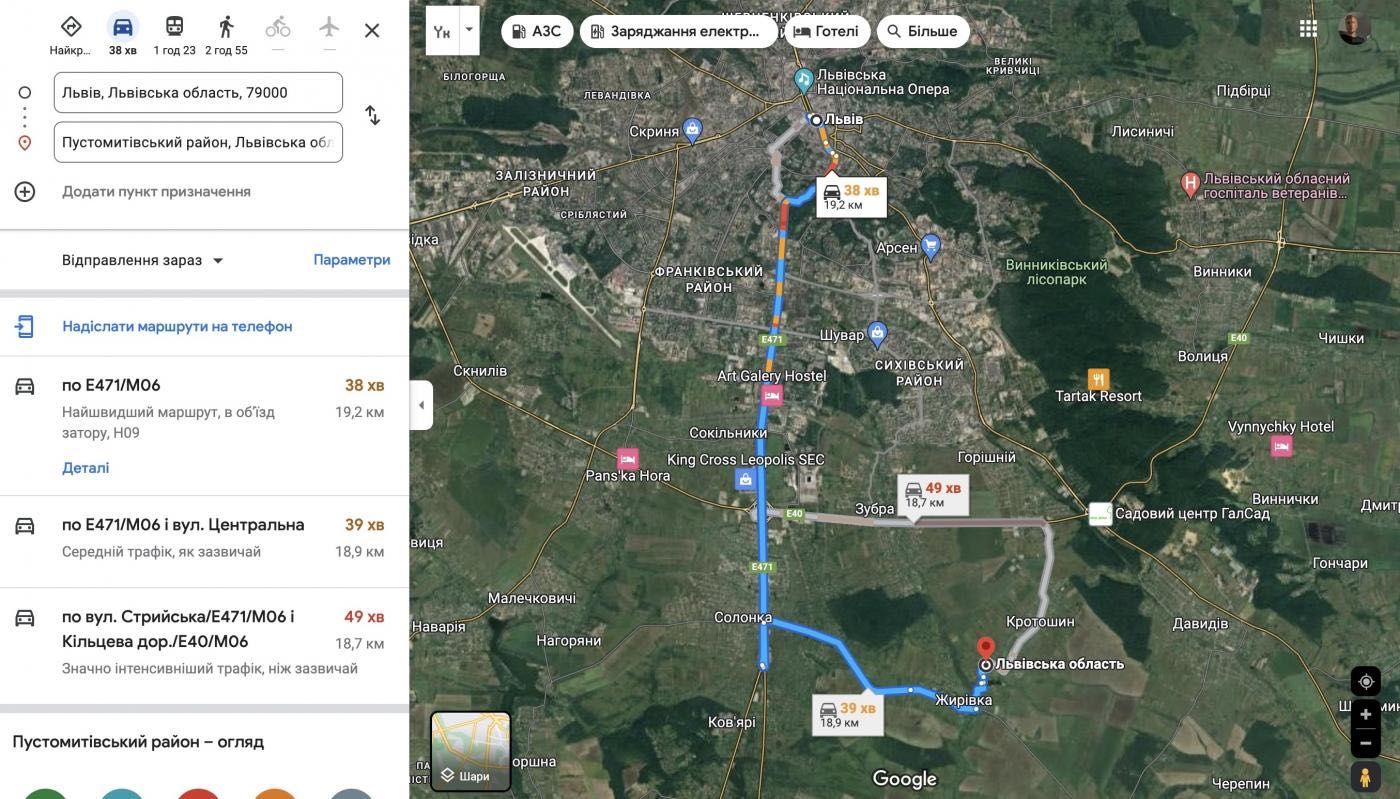Open the input tools dropdown arrow
The height and width of the screenshot is (799, 1400).
pyautogui.click(x=469, y=31)
